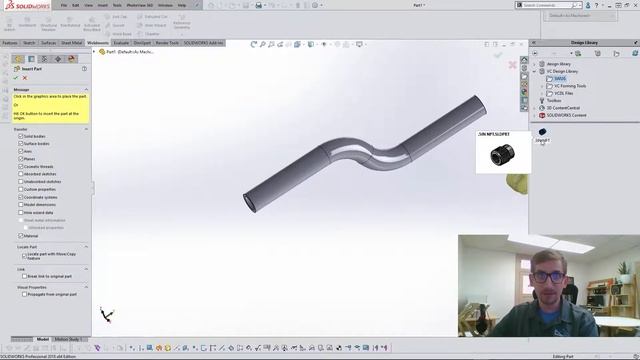Image resolution: width=640 pixels, height=360 pixels.
Task: Enable the Custom properties checkbox
Action: 21,189
